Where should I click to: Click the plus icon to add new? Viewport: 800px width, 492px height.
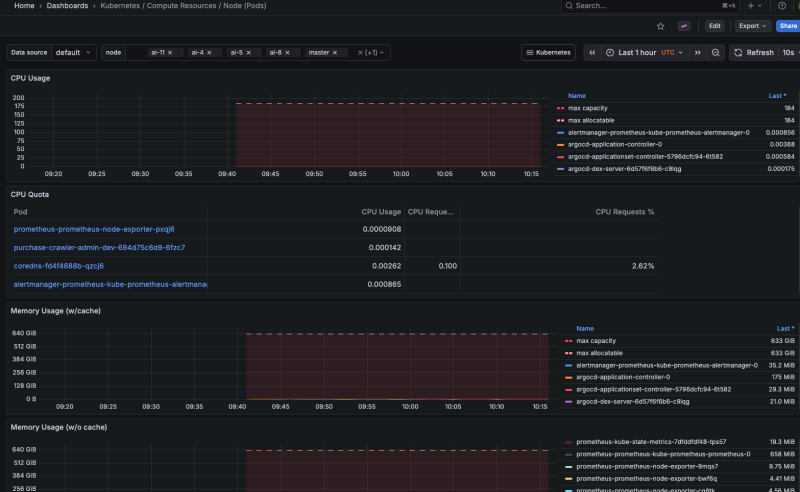tap(752, 5)
